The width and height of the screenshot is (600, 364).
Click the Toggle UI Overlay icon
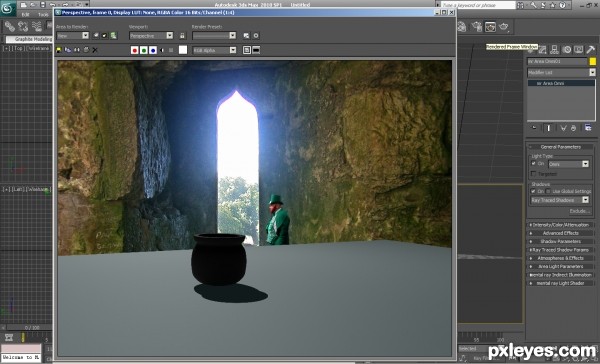click(x=247, y=50)
